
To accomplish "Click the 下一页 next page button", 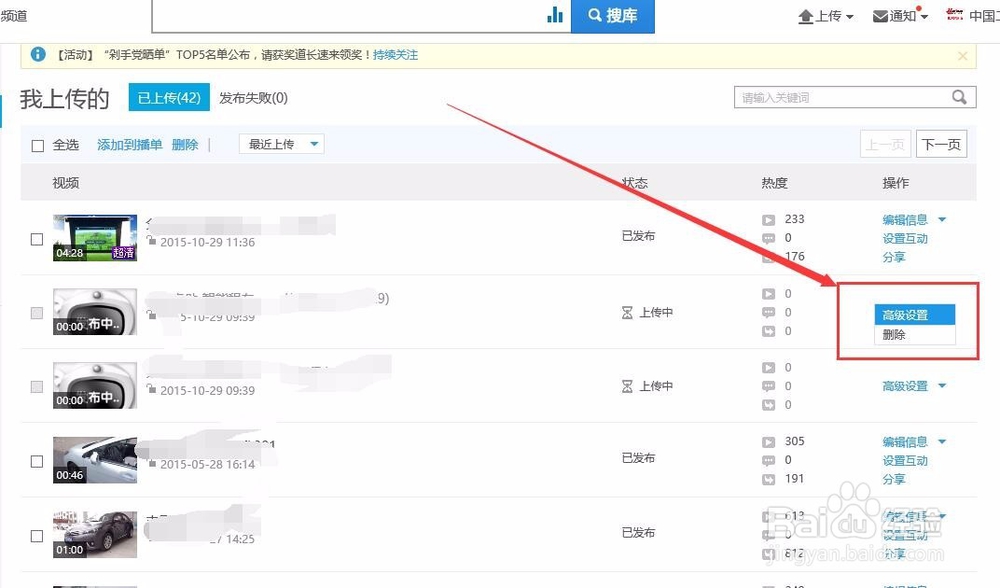I will (941, 143).
